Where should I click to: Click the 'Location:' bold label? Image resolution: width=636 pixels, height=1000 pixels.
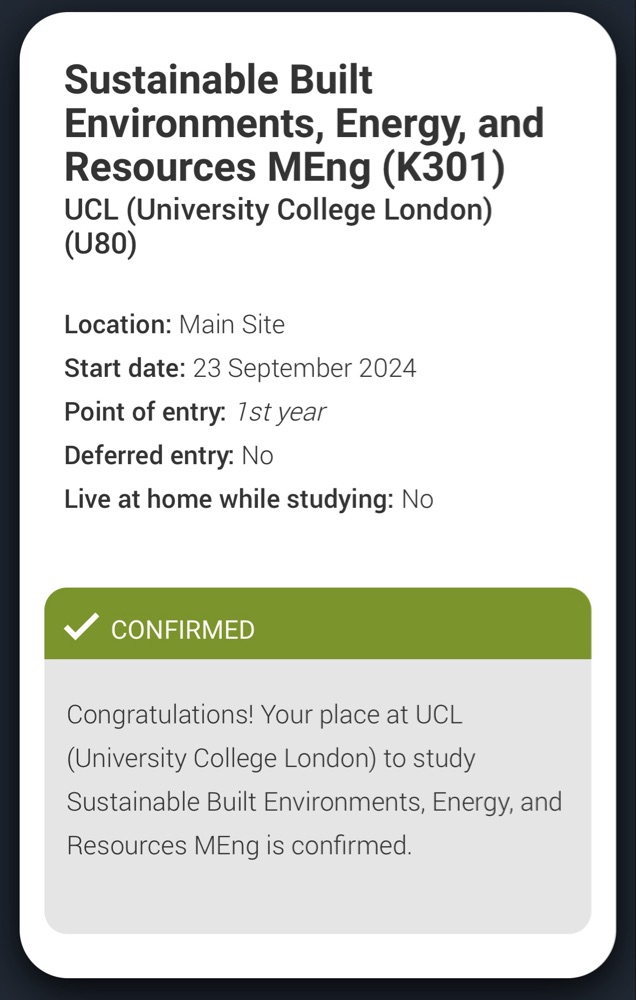coord(118,325)
